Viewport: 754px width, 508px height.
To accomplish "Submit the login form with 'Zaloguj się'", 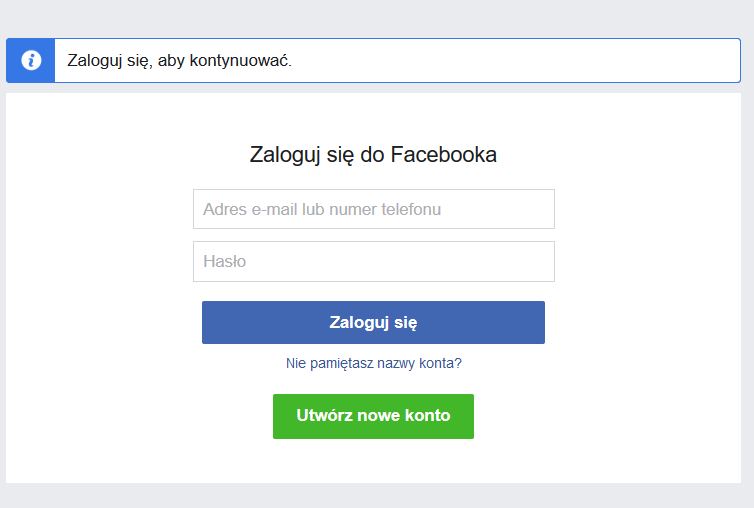I will click(x=373, y=322).
